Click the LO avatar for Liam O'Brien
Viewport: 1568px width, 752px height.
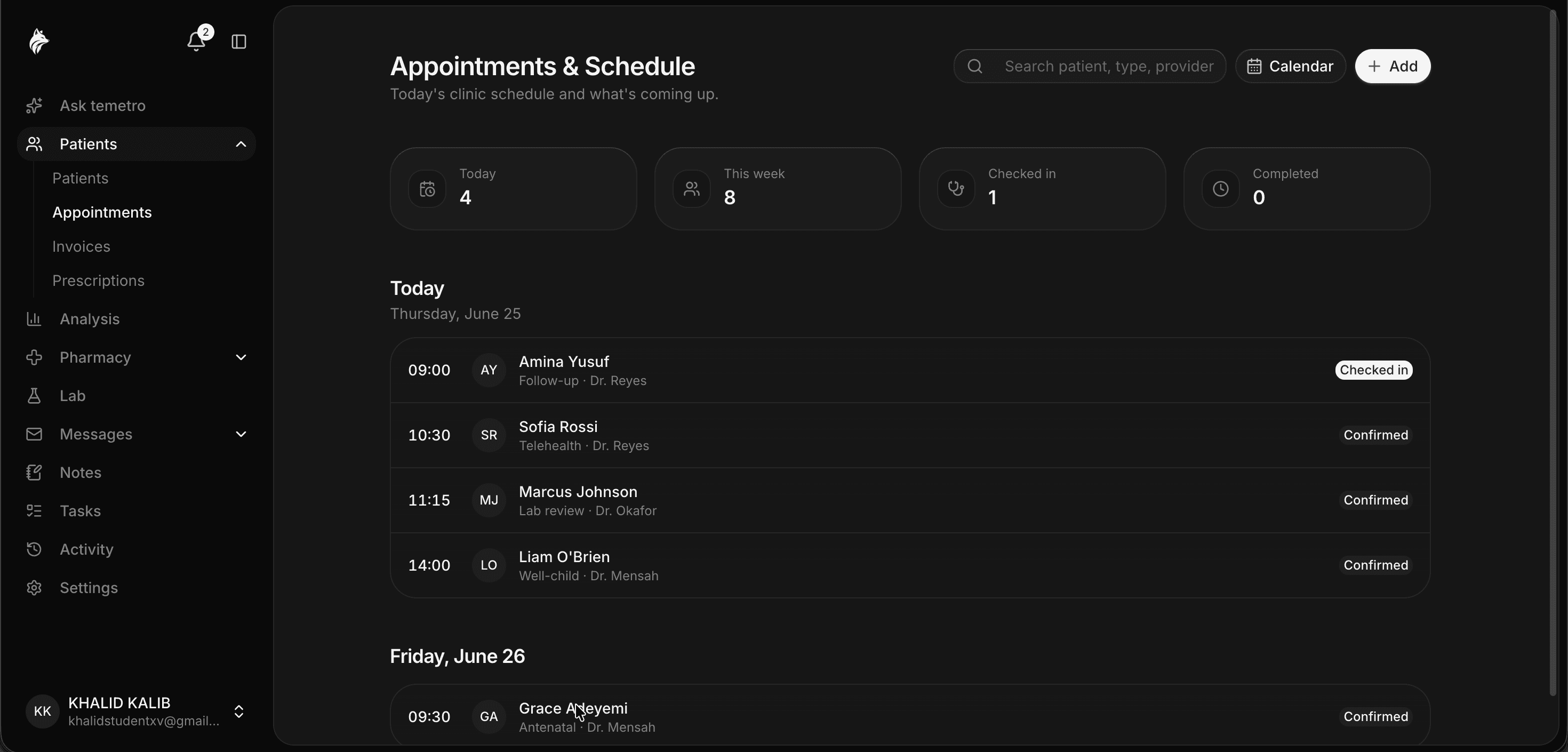[x=489, y=565]
